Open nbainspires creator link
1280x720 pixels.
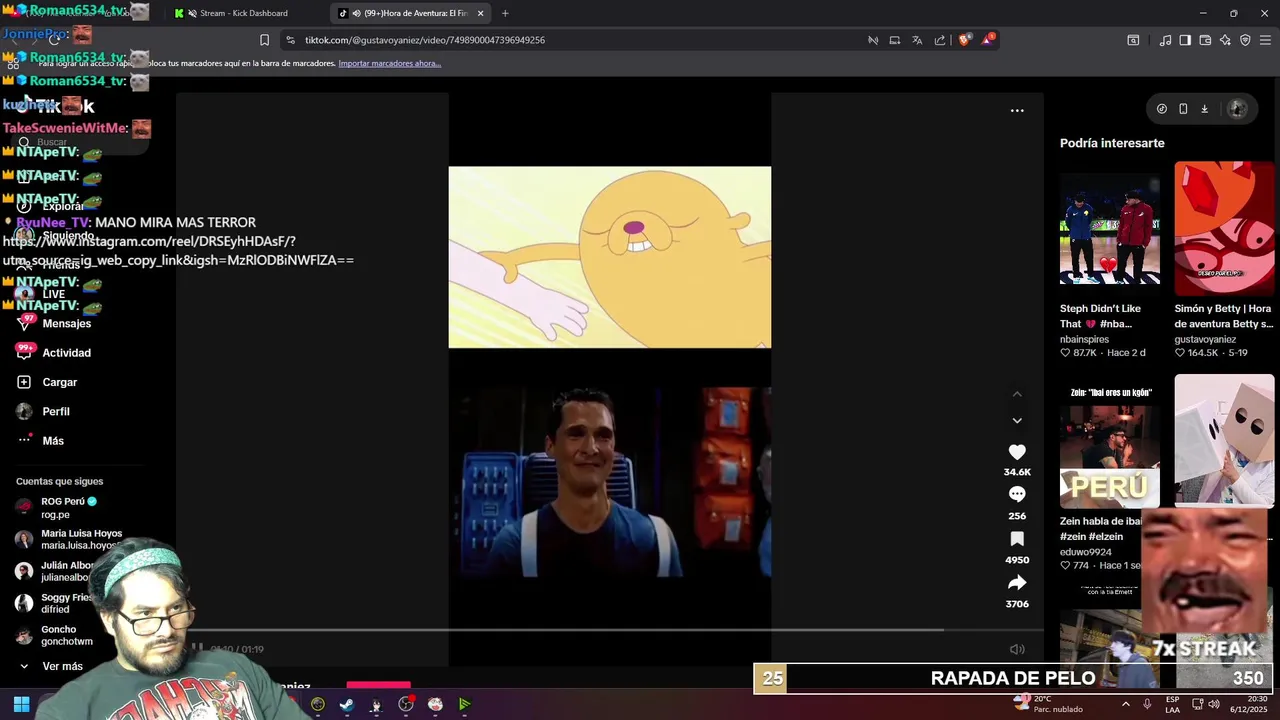(x=1084, y=339)
